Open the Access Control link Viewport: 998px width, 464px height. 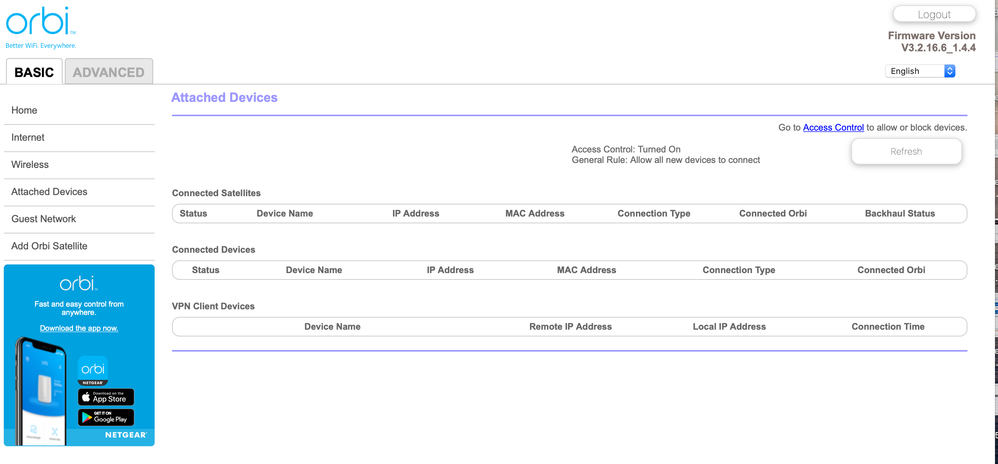click(833, 128)
